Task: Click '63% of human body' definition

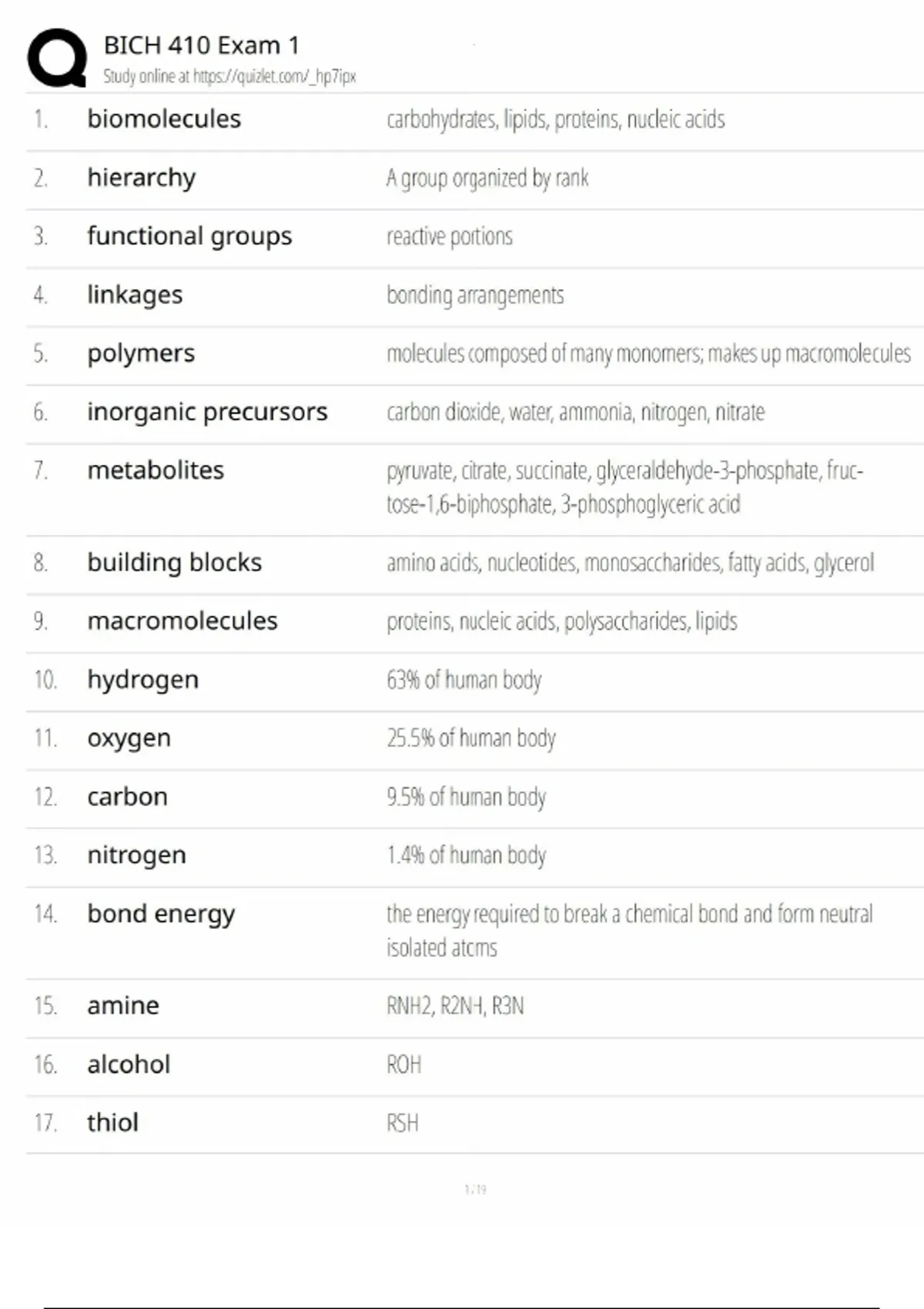Action: point(464,680)
